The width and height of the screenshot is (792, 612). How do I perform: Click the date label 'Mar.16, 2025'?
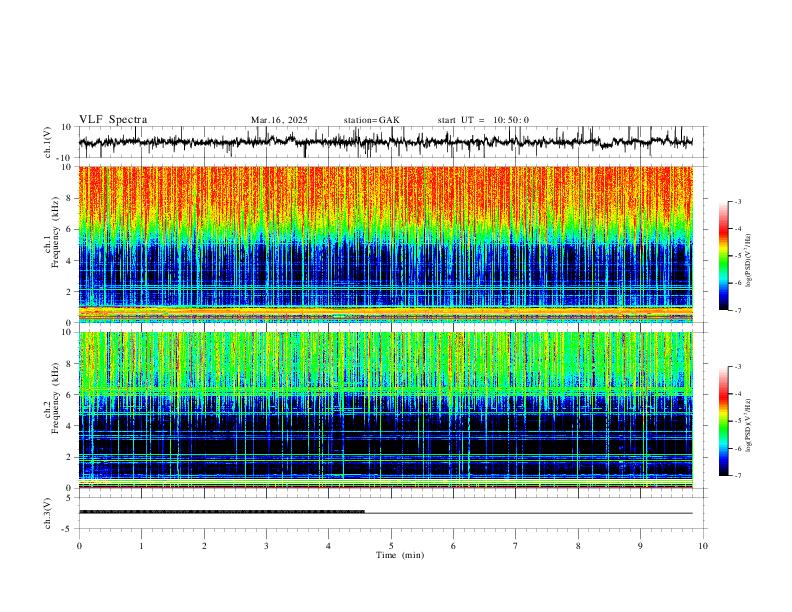279,120
